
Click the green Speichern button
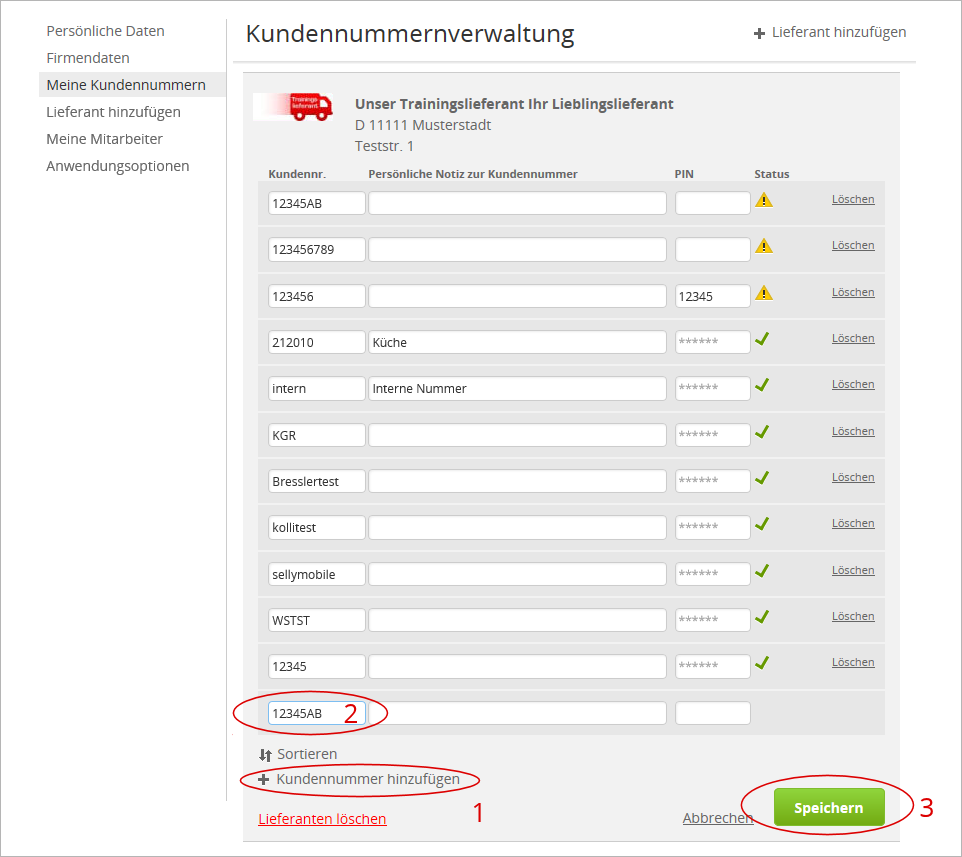pos(829,807)
